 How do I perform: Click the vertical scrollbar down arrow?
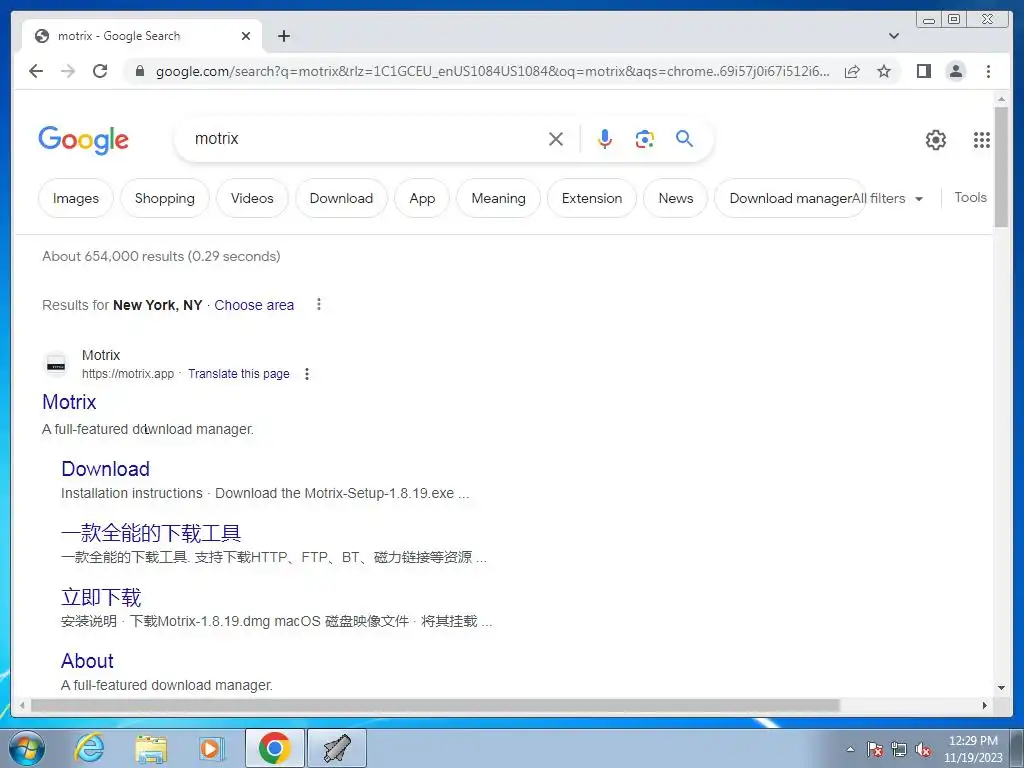click(1001, 688)
